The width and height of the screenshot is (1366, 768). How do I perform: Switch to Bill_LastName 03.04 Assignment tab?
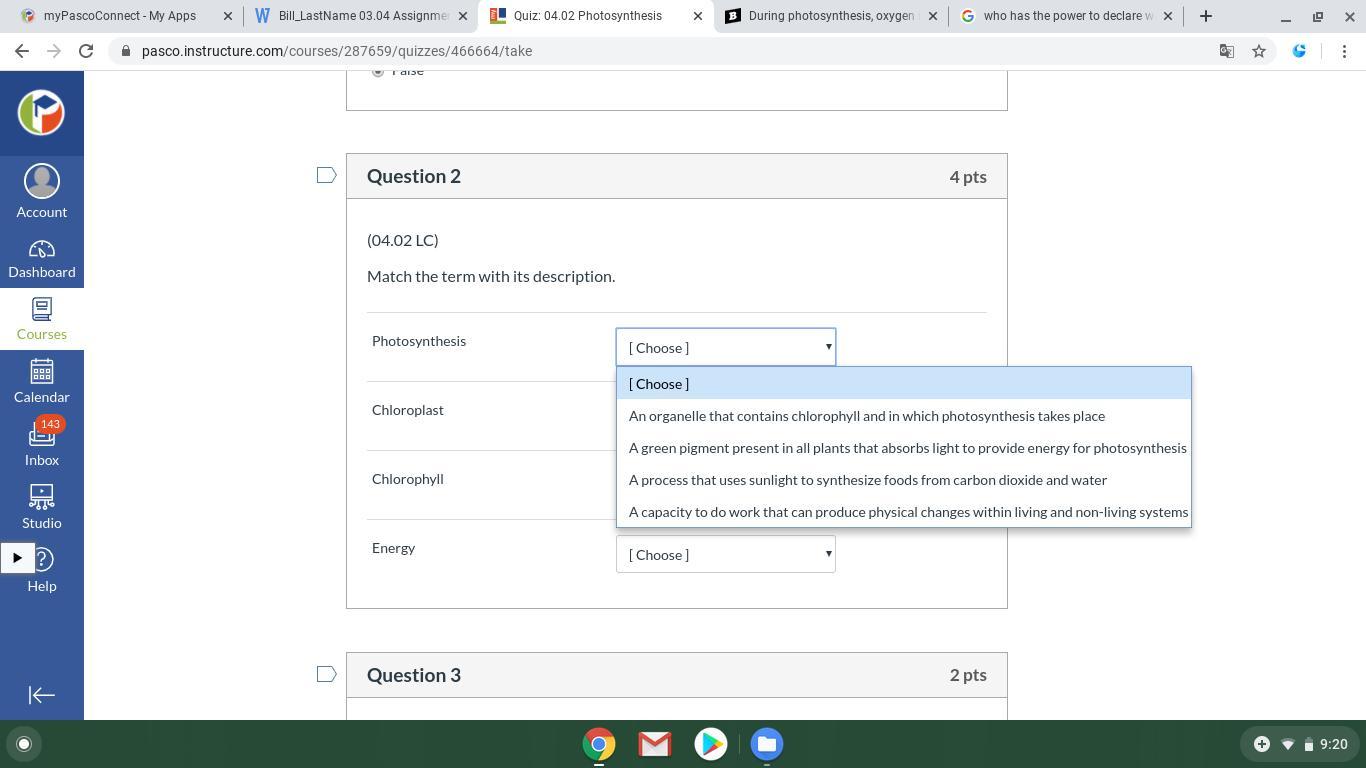tap(360, 16)
